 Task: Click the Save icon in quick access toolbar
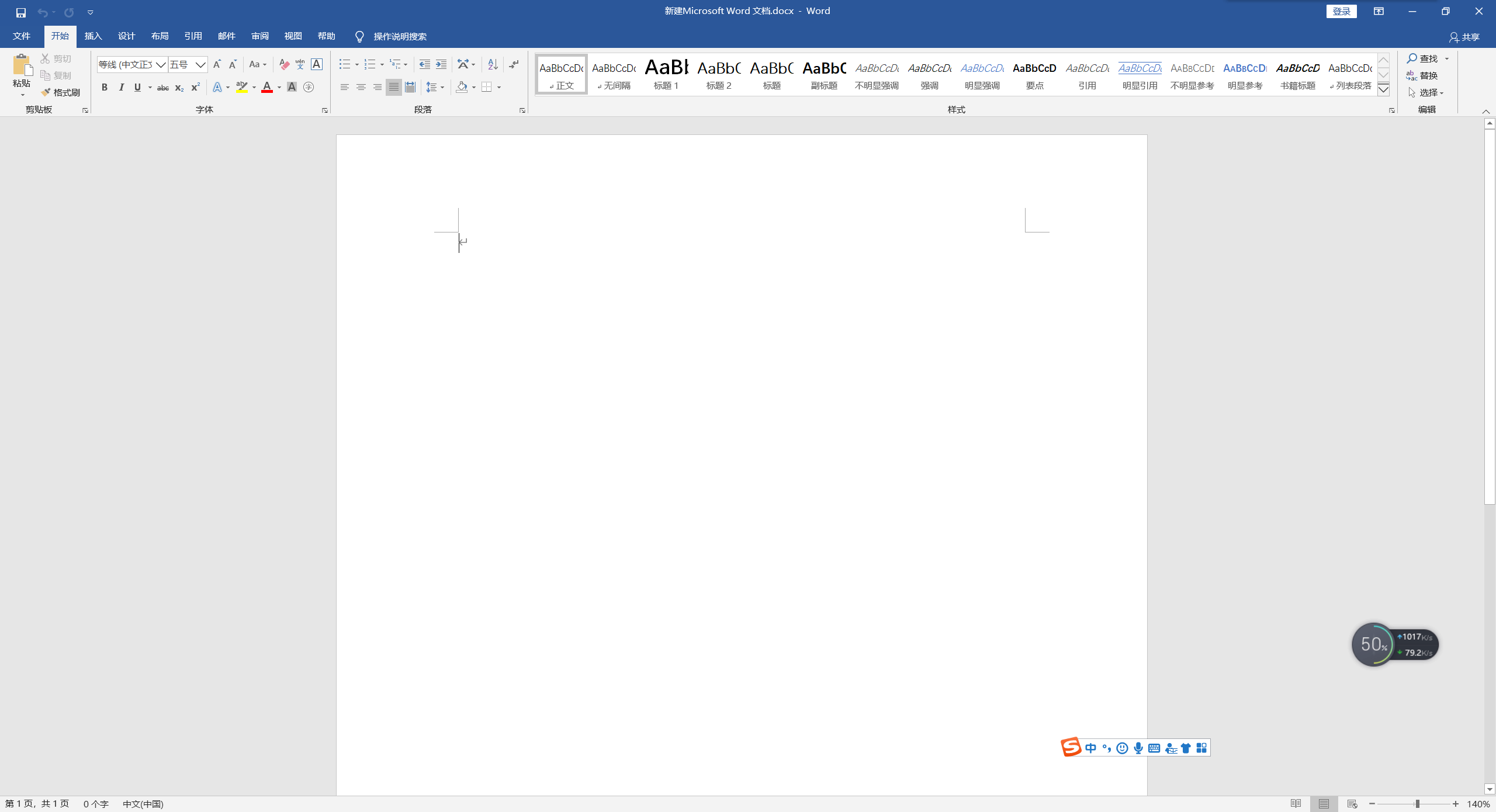pos(21,12)
